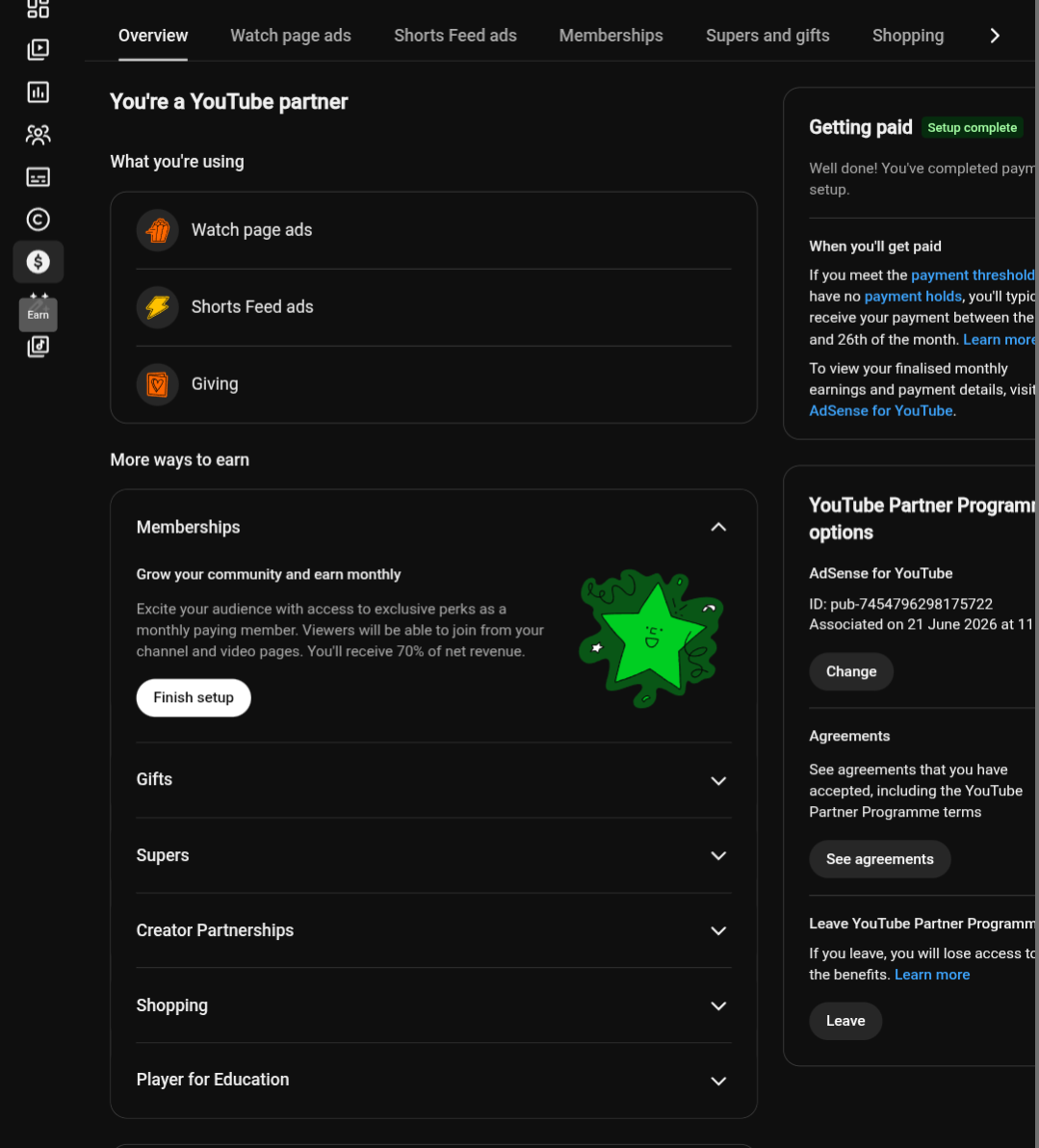Open the AdSense for YouTube link

(x=881, y=410)
